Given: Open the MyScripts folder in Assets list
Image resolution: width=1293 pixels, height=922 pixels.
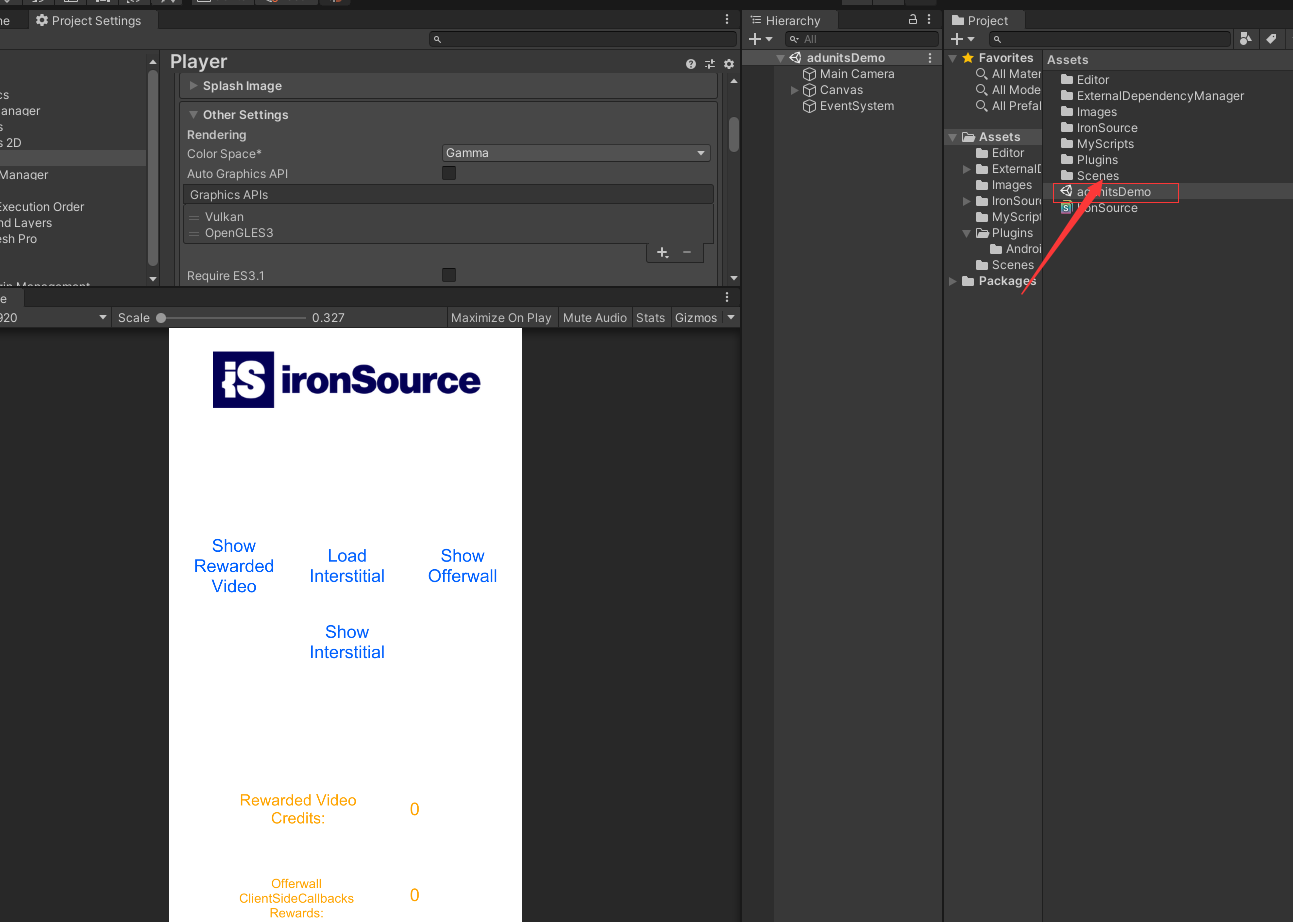Looking at the screenshot, I should [x=1097, y=144].
